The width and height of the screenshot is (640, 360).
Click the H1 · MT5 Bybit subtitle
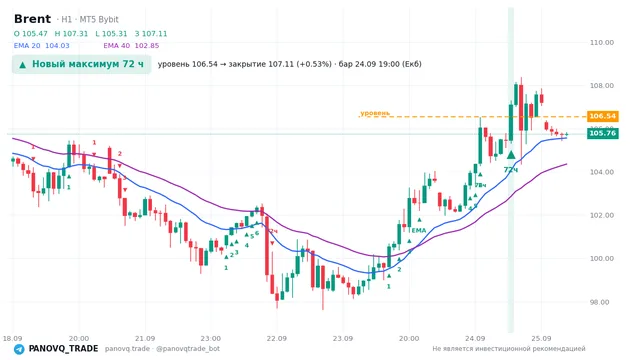[x=87, y=20]
